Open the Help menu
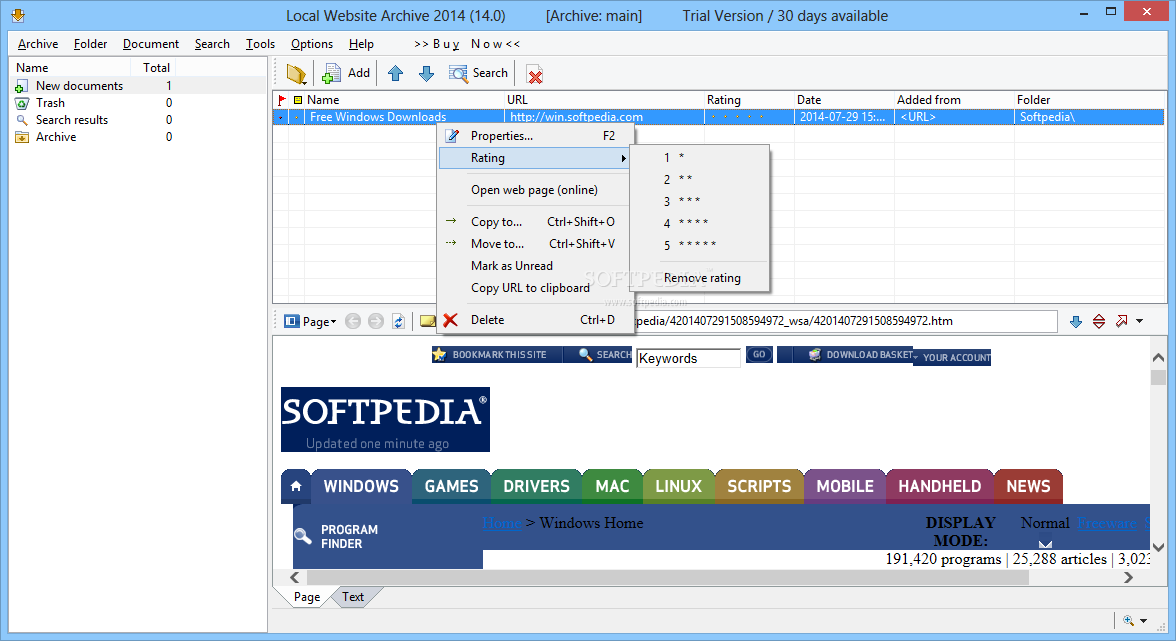This screenshot has width=1176, height=641. click(362, 44)
